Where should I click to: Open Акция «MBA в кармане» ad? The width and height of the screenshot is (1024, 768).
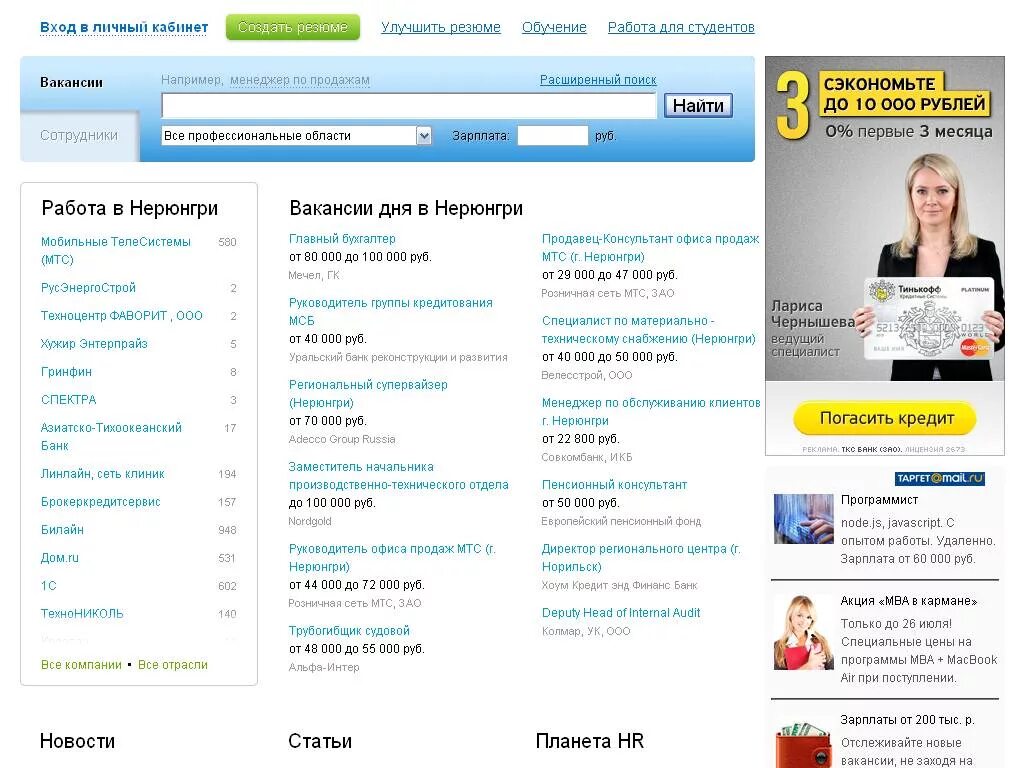(908, 601)
